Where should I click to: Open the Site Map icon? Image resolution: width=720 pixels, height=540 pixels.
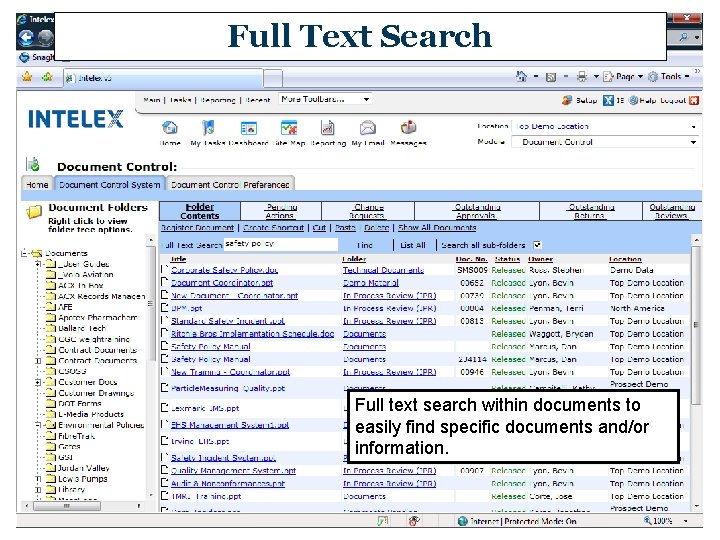289,128
